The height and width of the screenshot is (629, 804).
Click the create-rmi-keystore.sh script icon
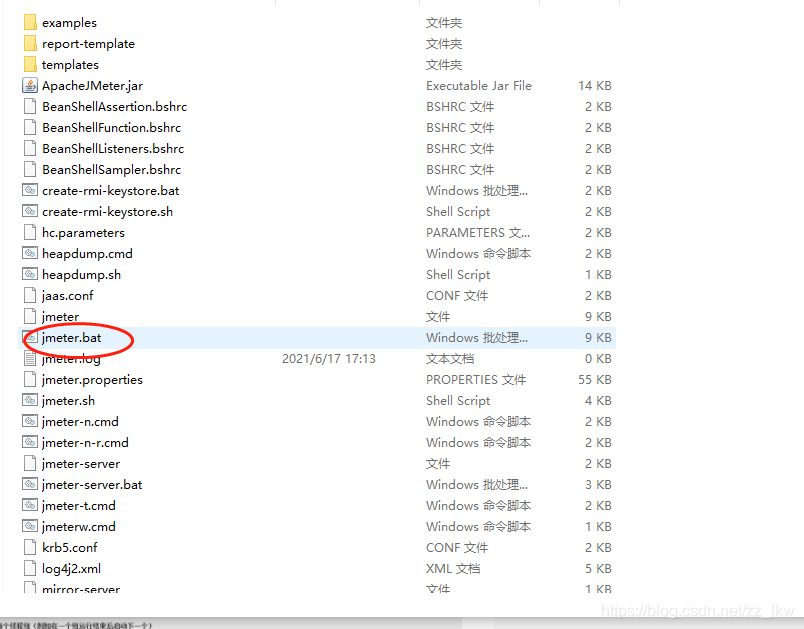(30, 212)
